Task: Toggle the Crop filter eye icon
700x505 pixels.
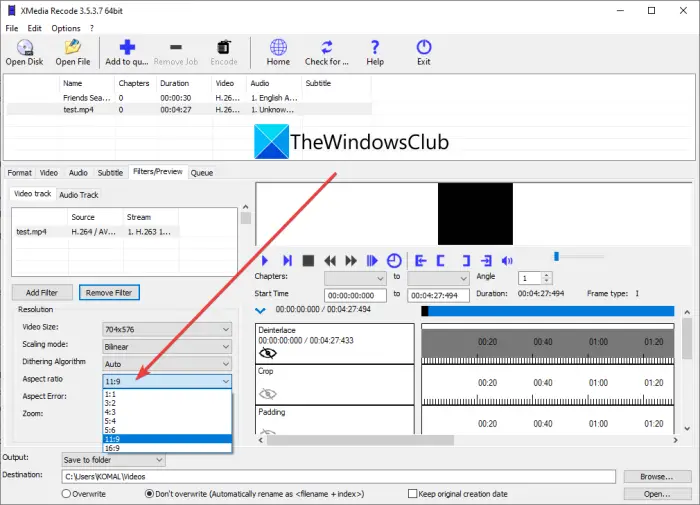Action: tap(267, 394)
